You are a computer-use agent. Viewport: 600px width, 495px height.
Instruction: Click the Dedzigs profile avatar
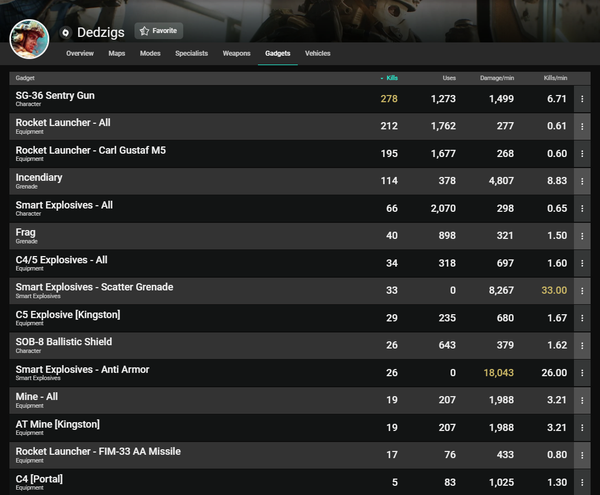pos(29,38)
